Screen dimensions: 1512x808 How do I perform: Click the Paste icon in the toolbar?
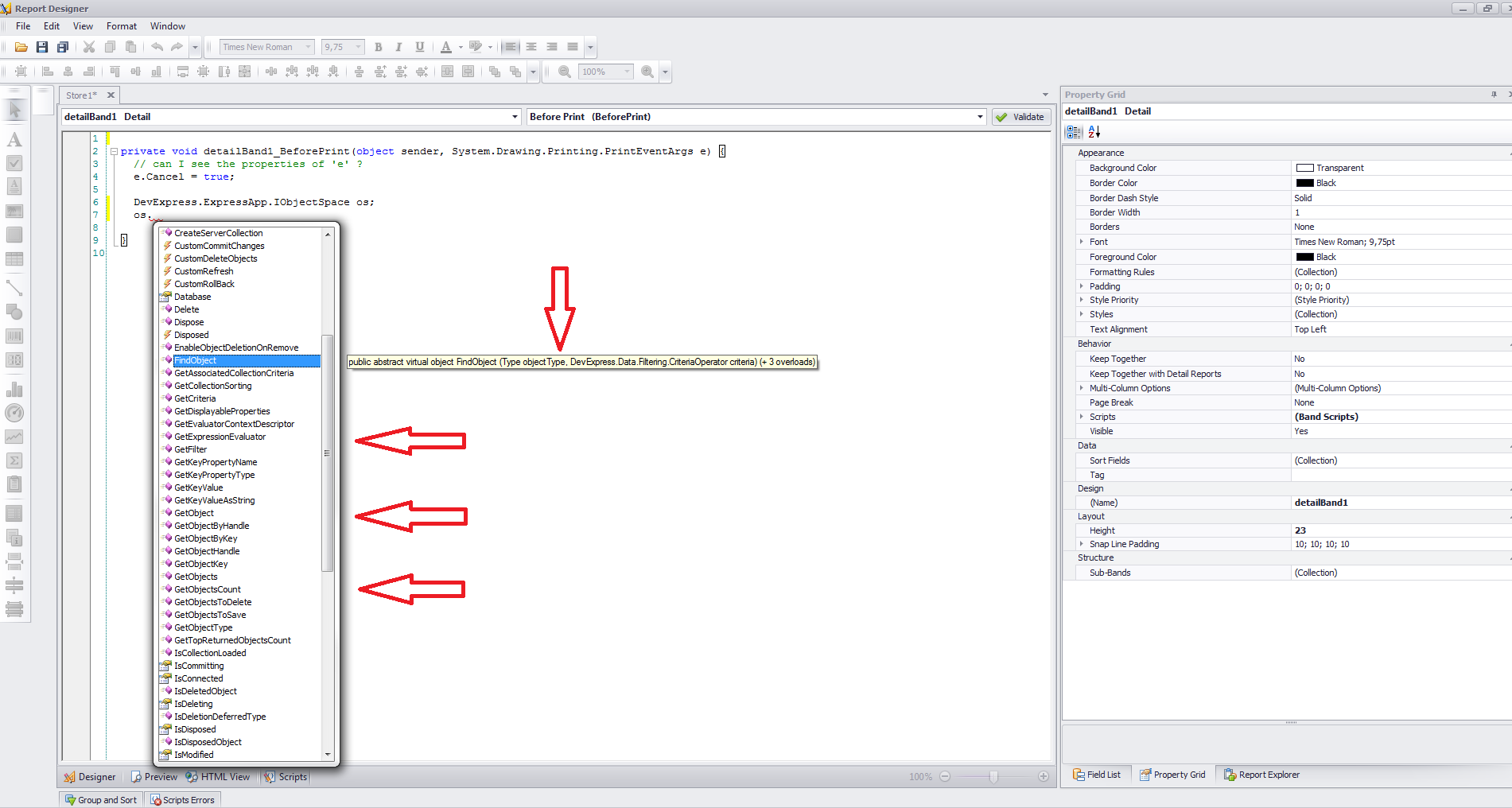pos(131,47)
